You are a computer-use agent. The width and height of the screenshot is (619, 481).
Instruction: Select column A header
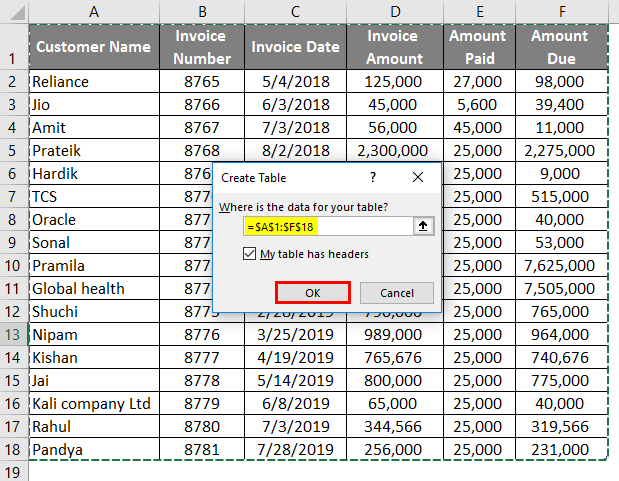[x=93, y=11]
